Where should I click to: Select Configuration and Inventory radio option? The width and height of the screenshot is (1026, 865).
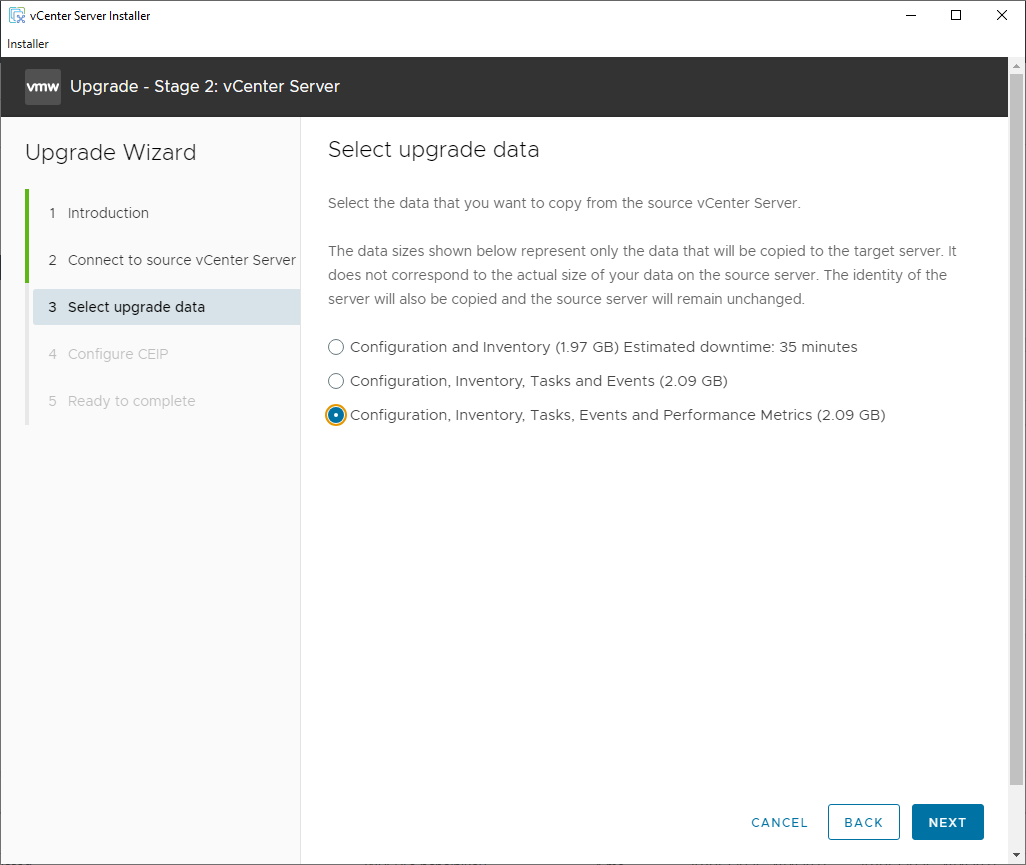tap(336, 347)
